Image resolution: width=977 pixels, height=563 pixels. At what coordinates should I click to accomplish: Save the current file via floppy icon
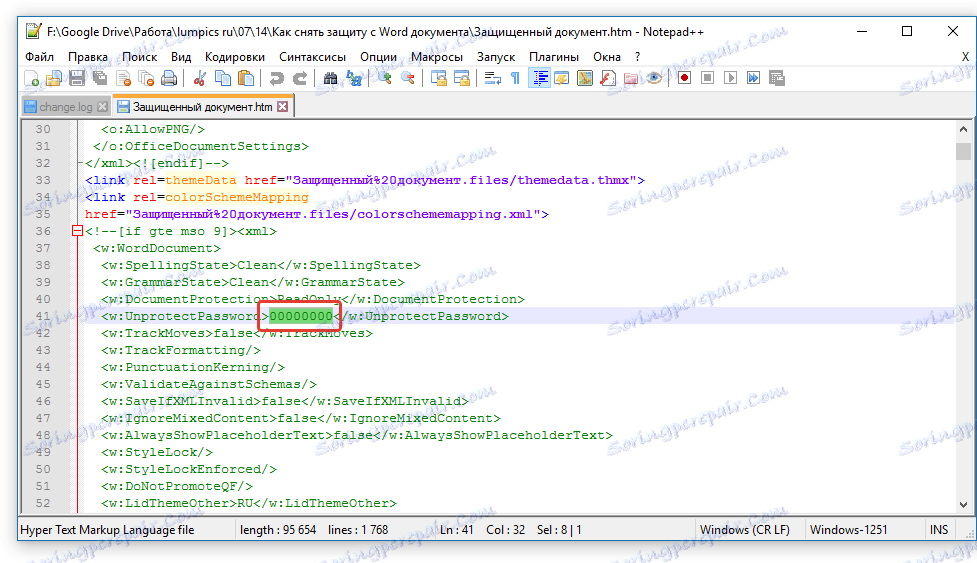point(77,78)
